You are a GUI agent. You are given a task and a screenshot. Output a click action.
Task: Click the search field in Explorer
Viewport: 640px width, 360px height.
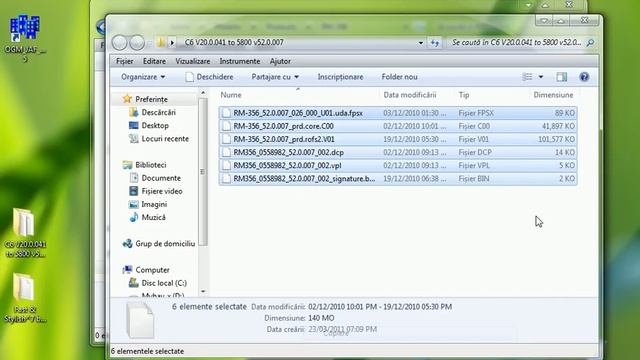tap(516, 42)
